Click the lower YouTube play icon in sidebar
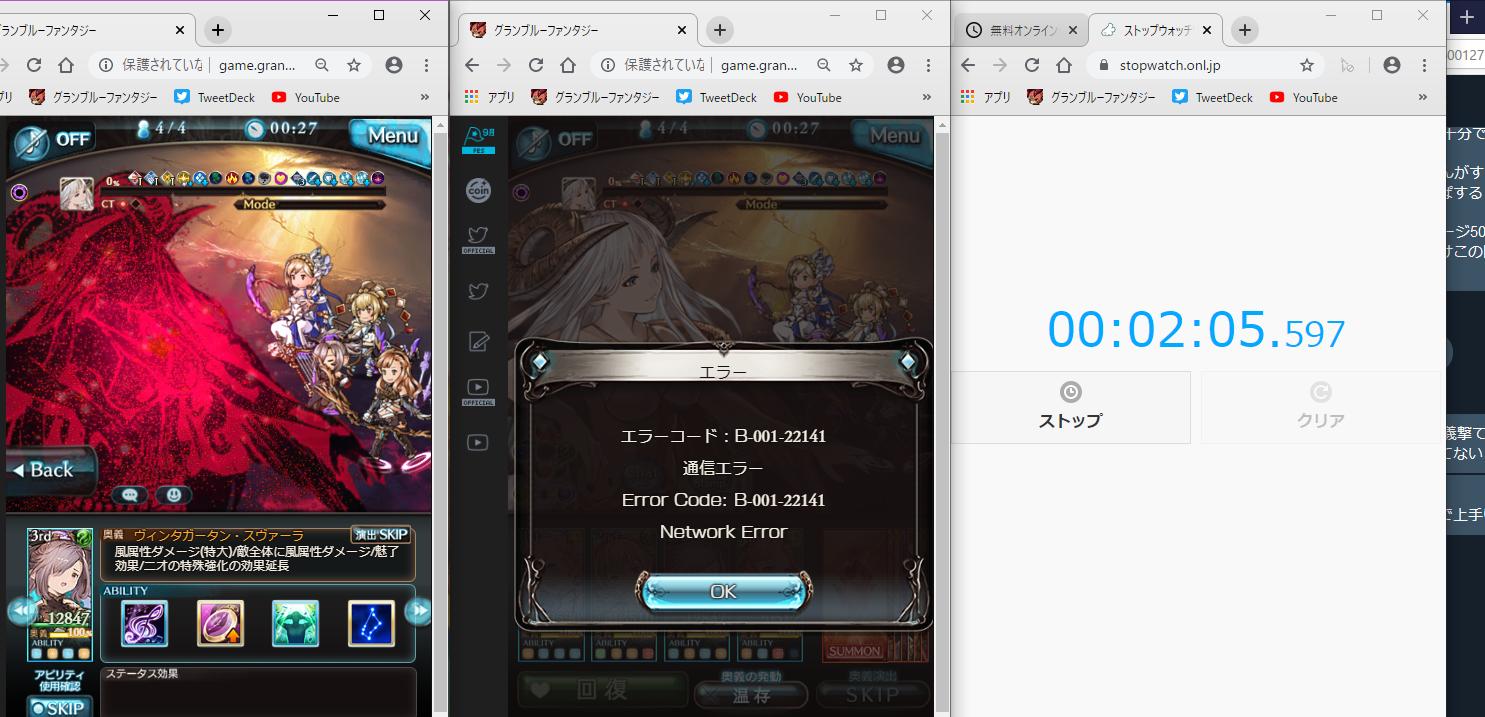This screenshot has height=717, width=1485. coord(478,442)
